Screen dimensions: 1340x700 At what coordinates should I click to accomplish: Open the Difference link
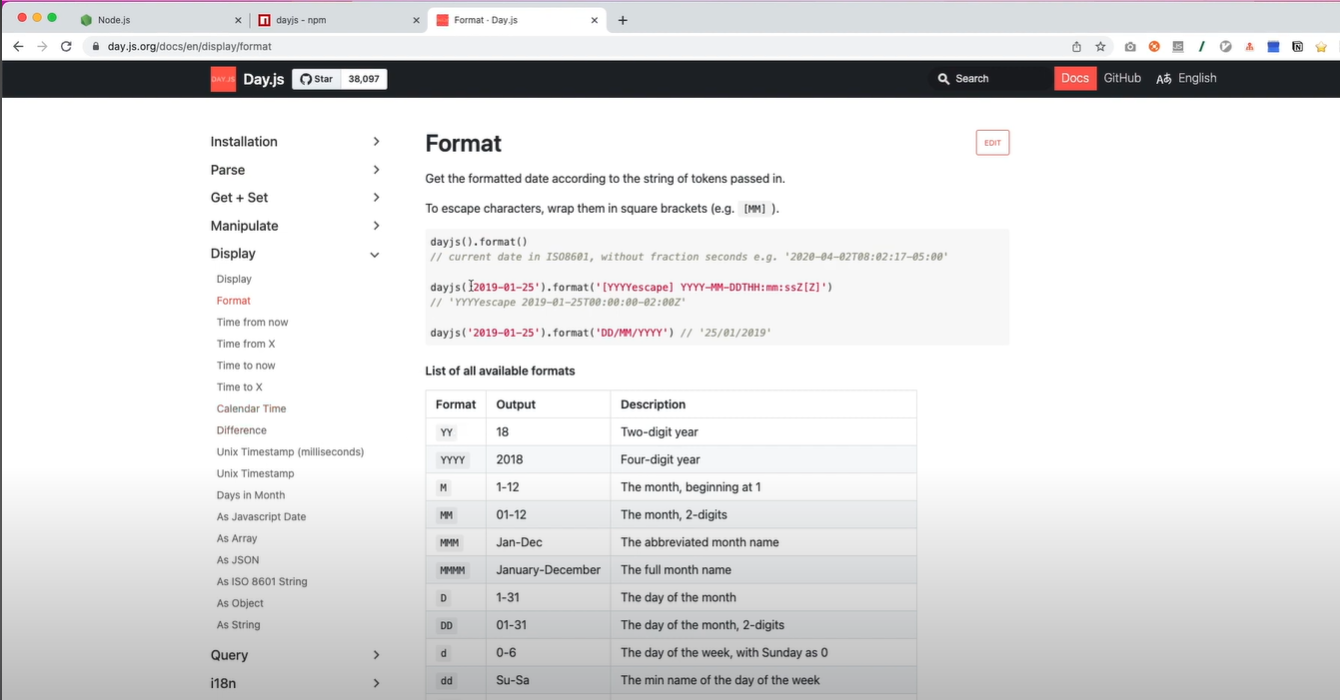point(241,431)
